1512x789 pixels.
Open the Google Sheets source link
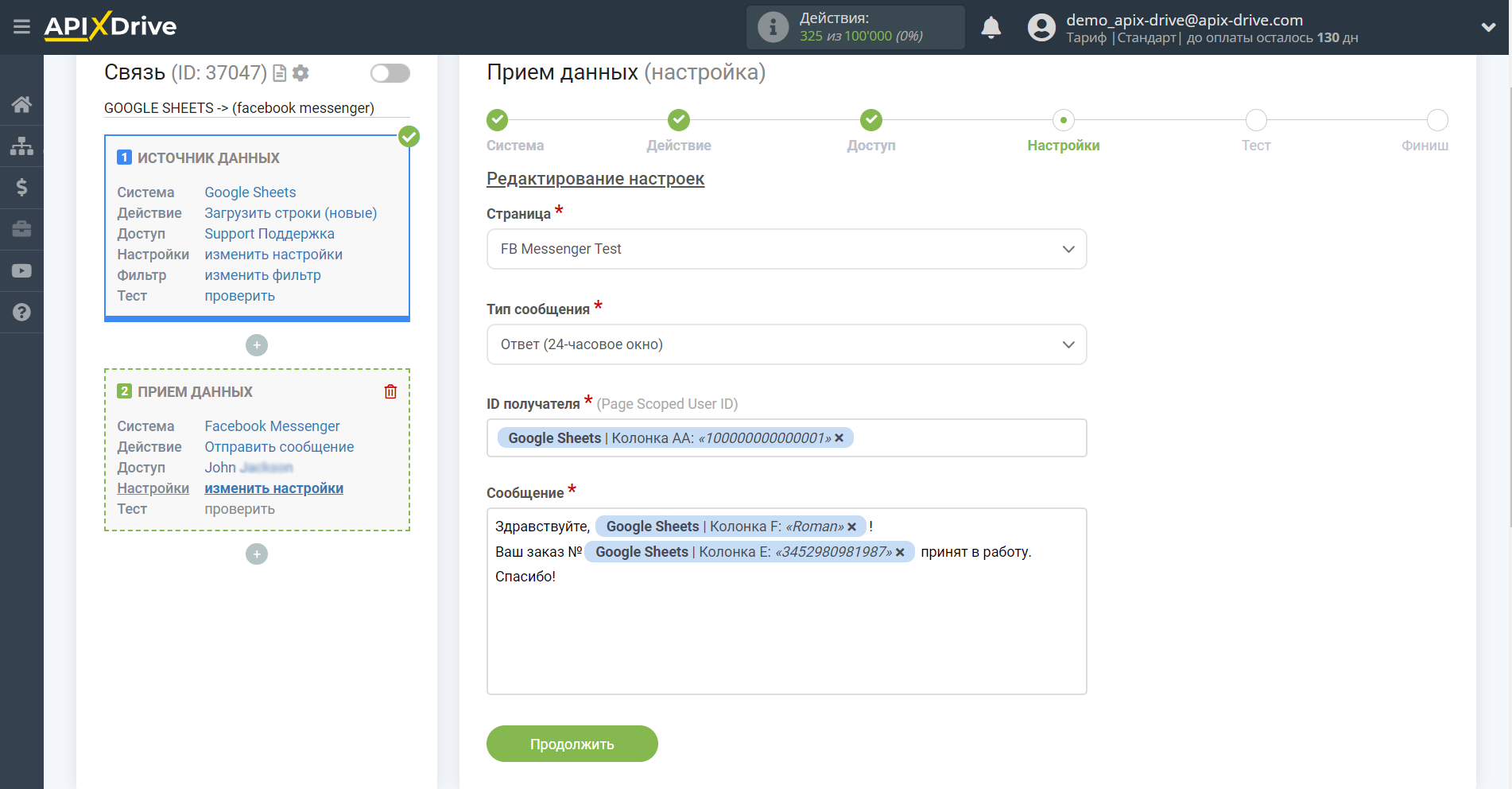click(250, 192)
